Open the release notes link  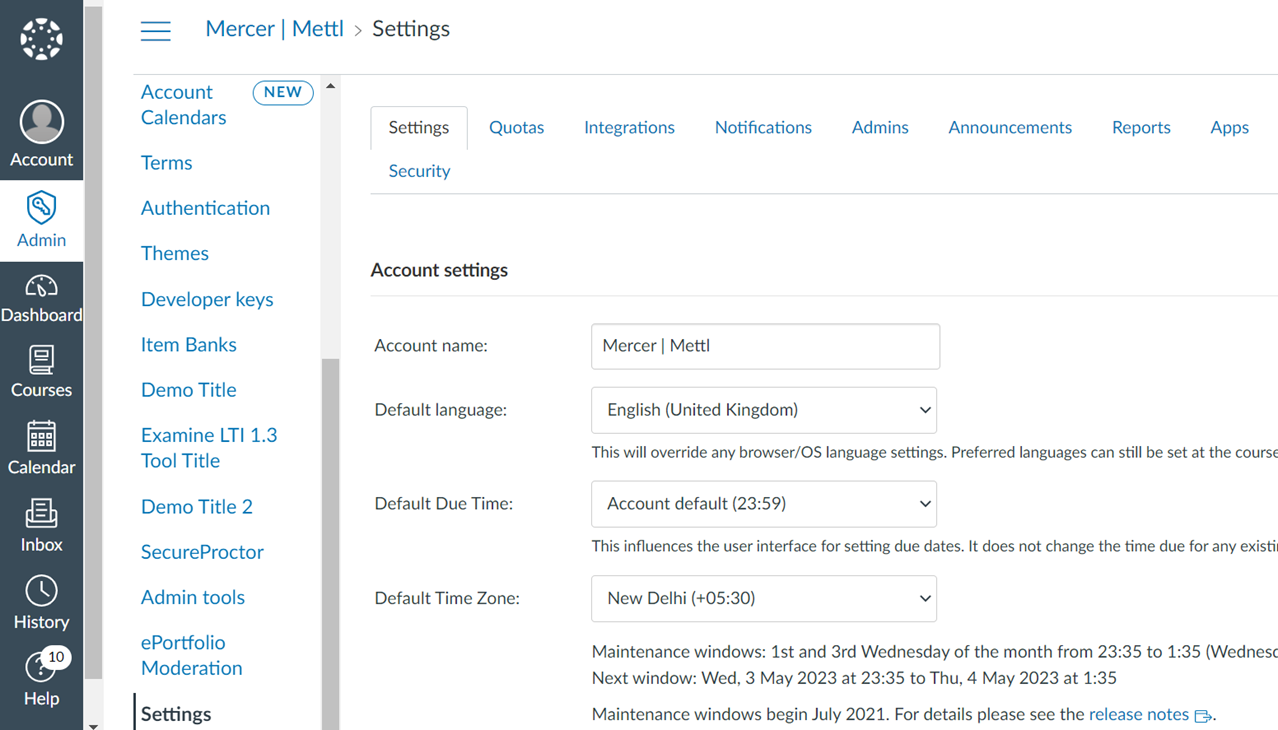click(1139, 714)
